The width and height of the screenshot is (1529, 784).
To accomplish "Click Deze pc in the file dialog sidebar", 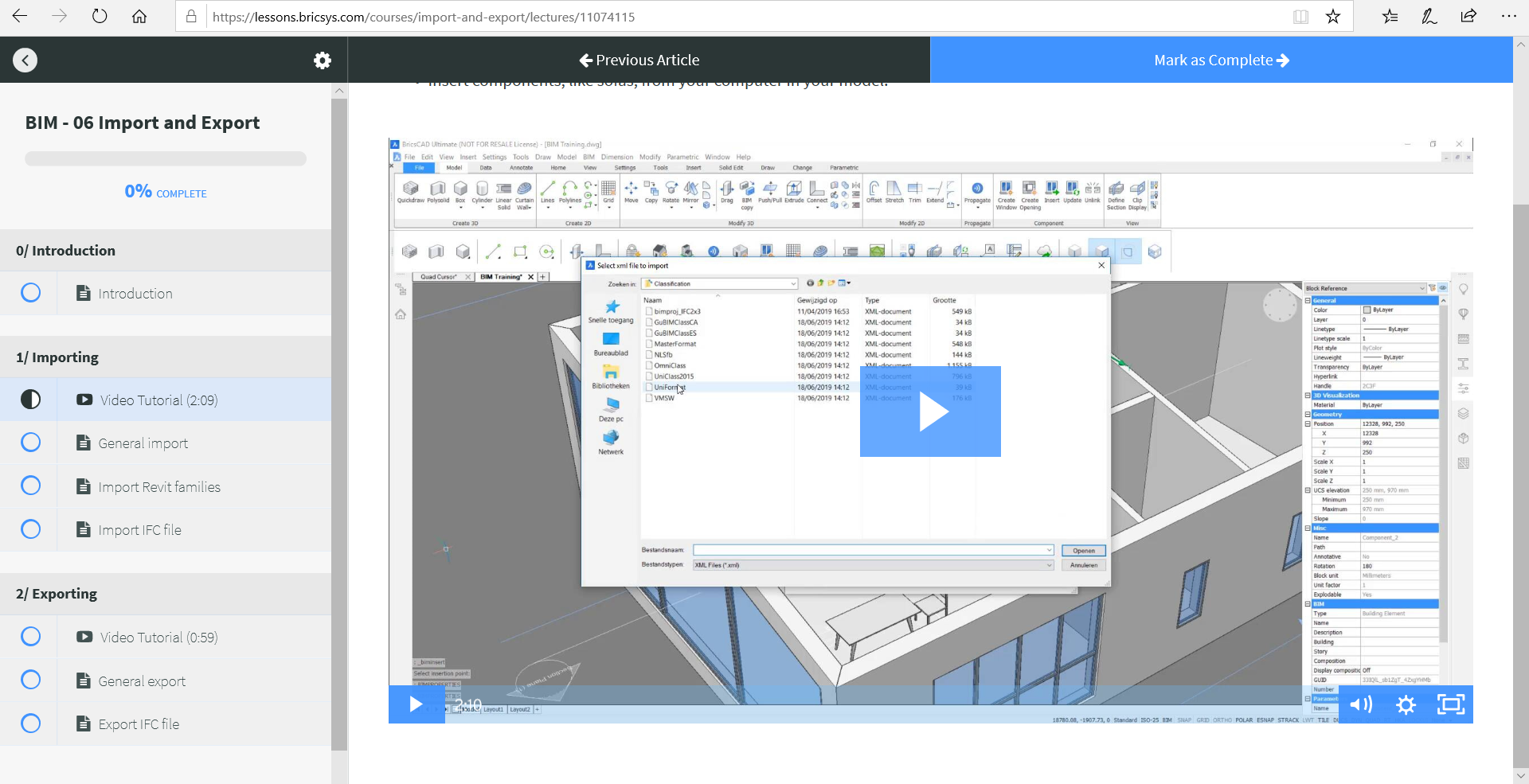I will point(611,409).
